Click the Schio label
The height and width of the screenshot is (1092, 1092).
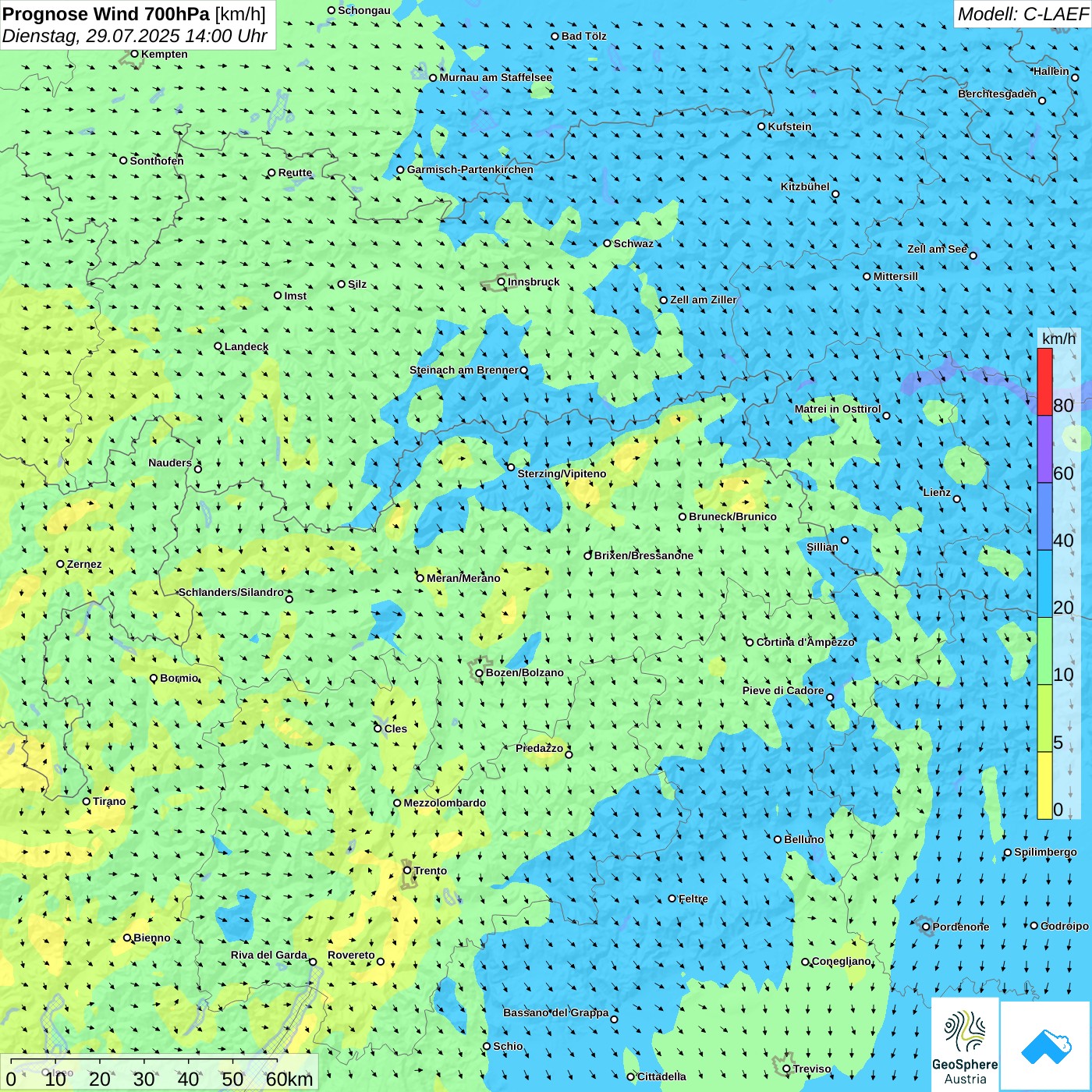(508, 1046)
